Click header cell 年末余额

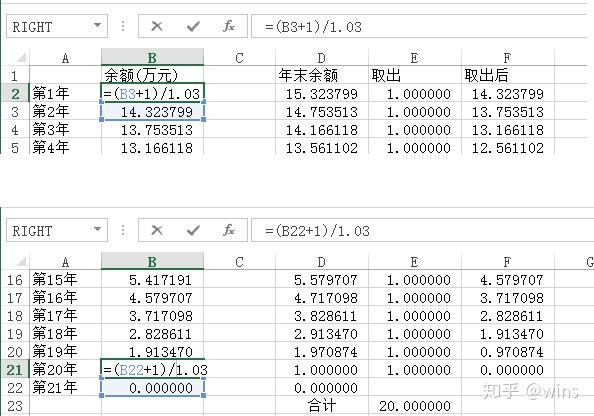click(x=322, y=75)
